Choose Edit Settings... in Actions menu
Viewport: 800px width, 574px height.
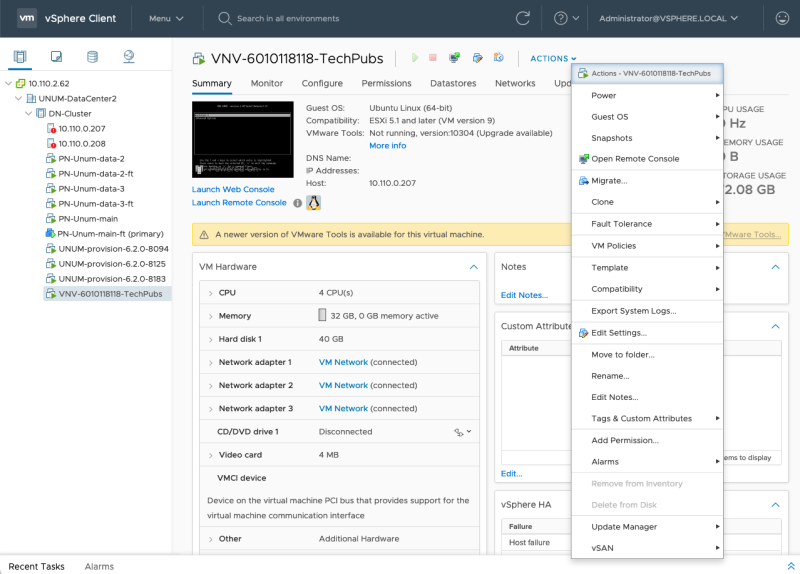647,333
